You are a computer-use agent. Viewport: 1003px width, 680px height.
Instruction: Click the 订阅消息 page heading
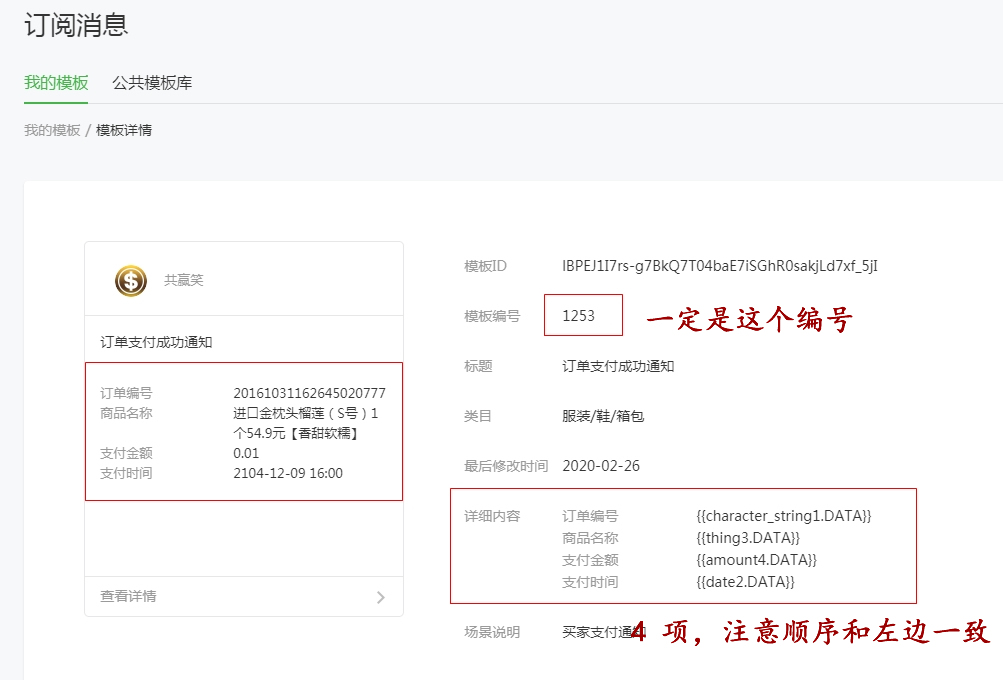tap(76, 25)
